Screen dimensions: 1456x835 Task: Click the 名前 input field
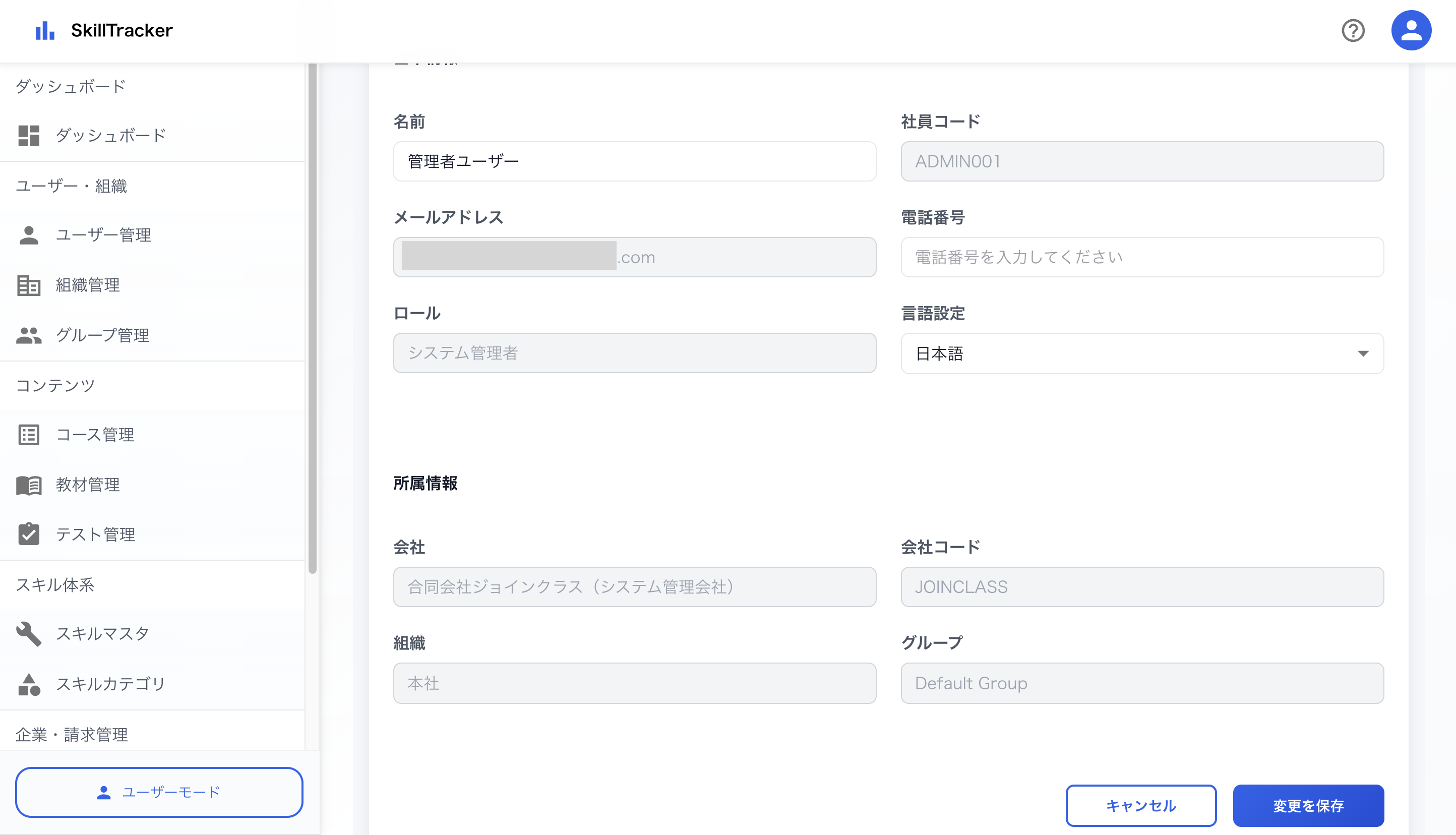point(634,161)
